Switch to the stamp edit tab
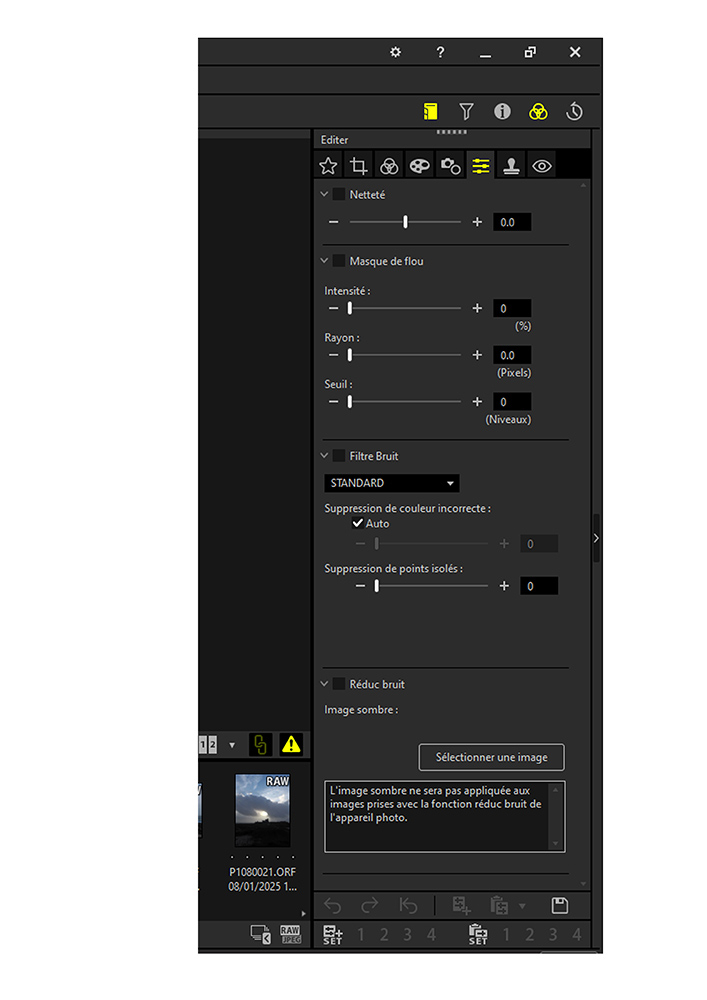The height and width of the screenshot is (1000, 707). (x=511, y=166)
